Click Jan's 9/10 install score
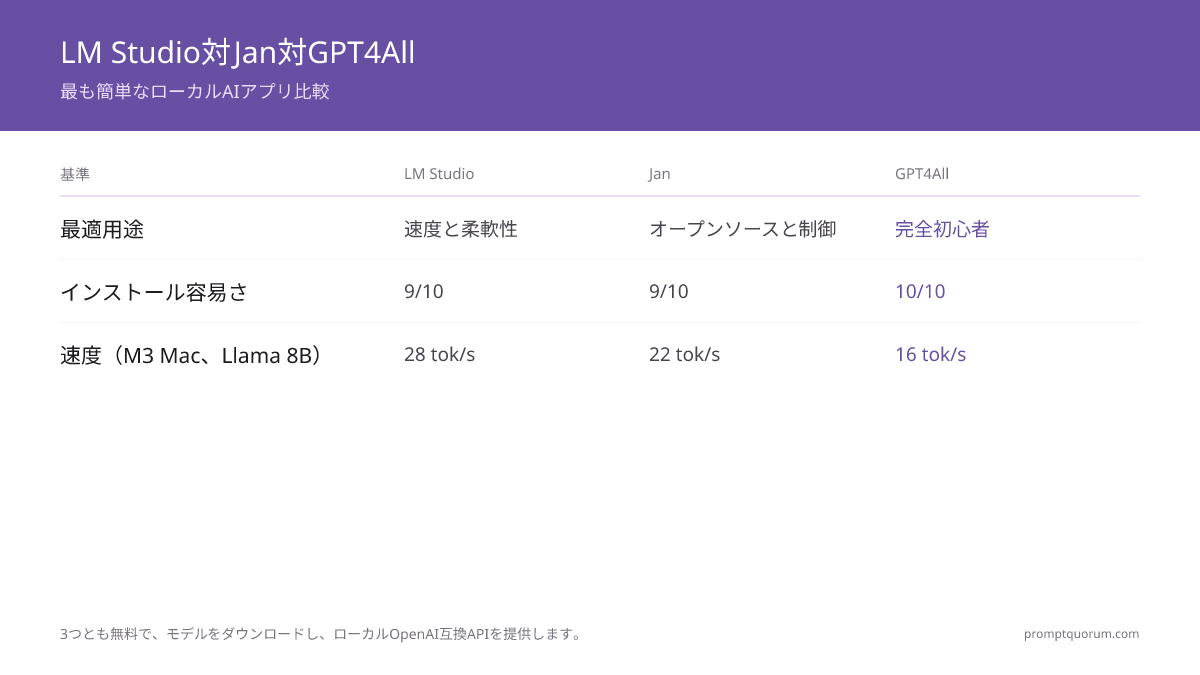 pyautogui.click(x=669, y=292)
